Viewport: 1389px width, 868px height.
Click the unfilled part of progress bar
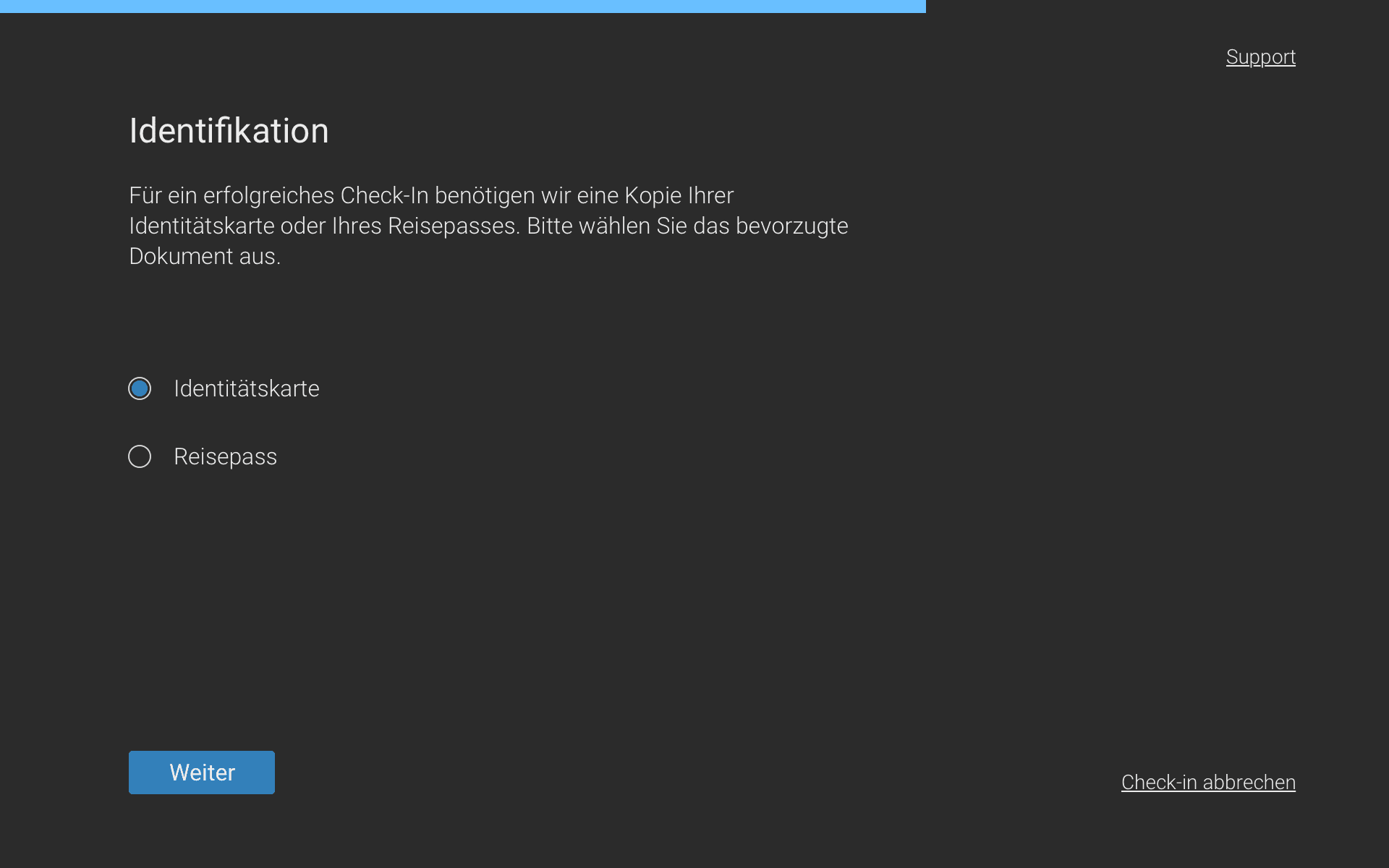[1157, 6]
